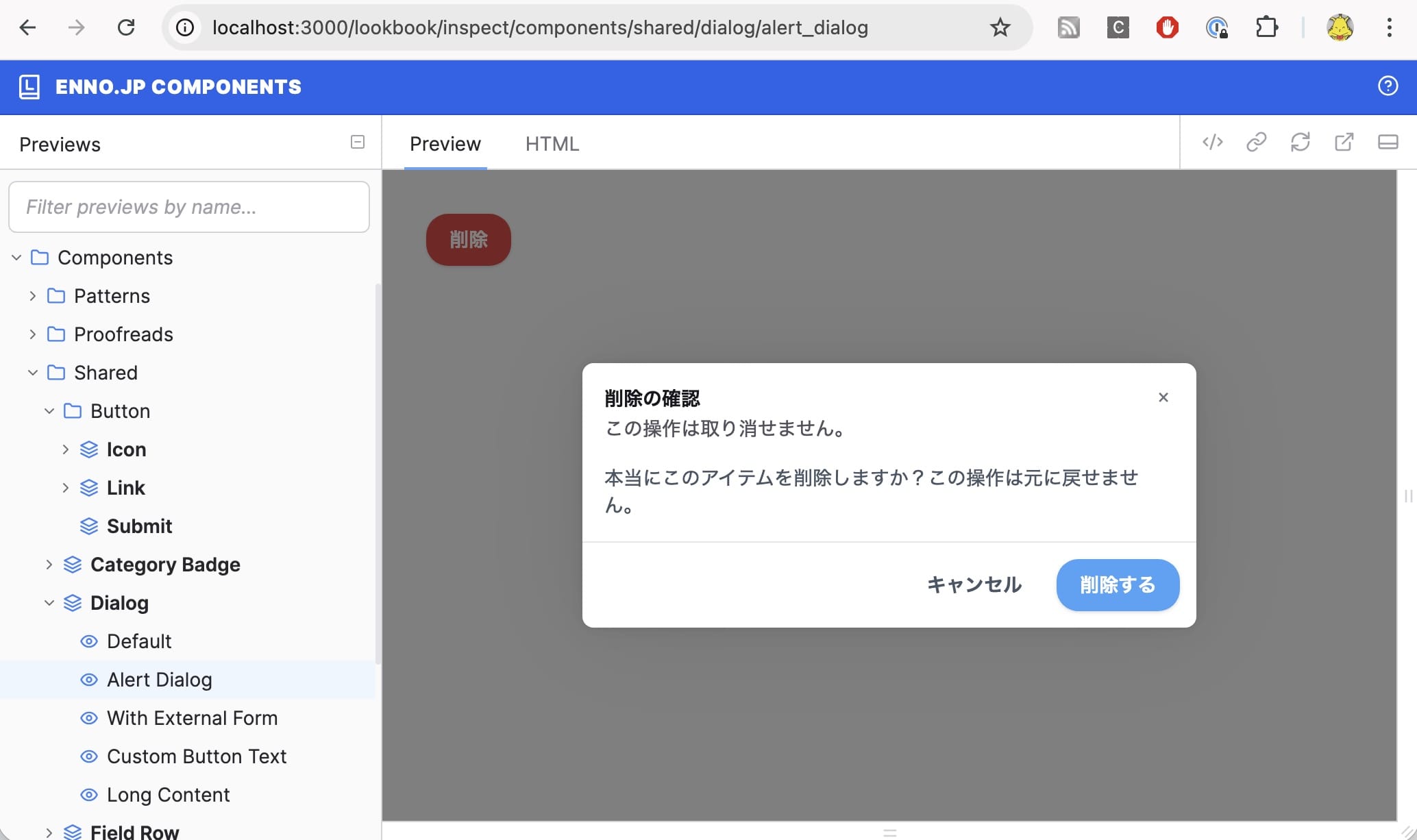Click the help question mark icon
The width and height of the screenshot is (1417, 840).
pos(1388,86)
